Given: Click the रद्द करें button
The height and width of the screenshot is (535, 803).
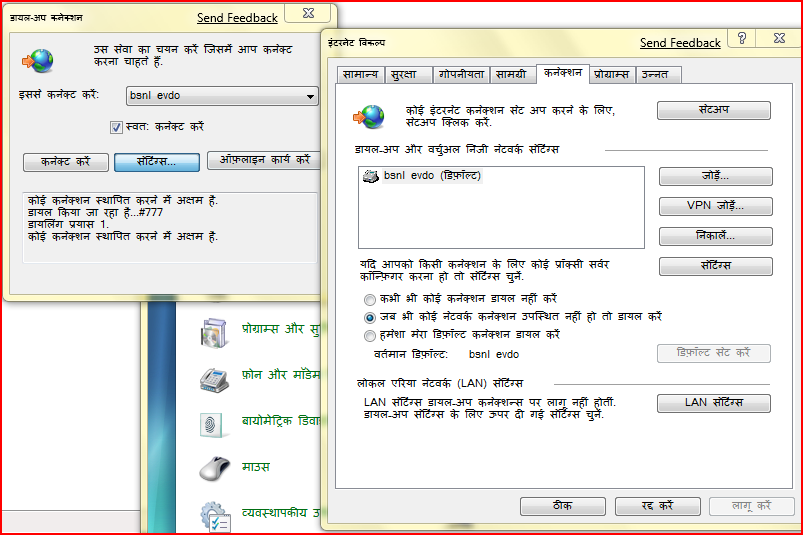Looking at the screenshot, I should (x=658, y=506).
